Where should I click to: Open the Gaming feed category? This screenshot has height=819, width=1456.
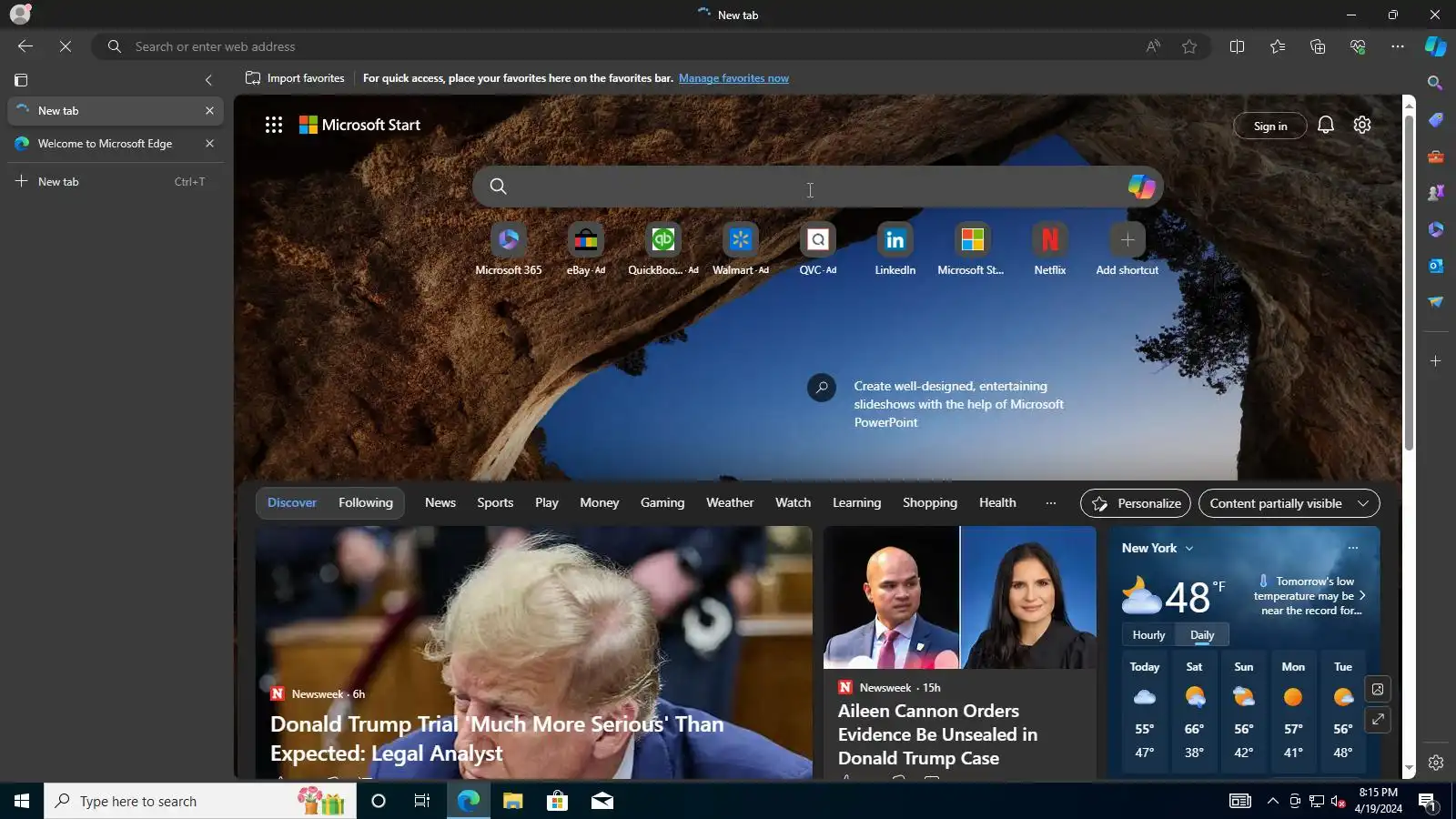(662, 502)
